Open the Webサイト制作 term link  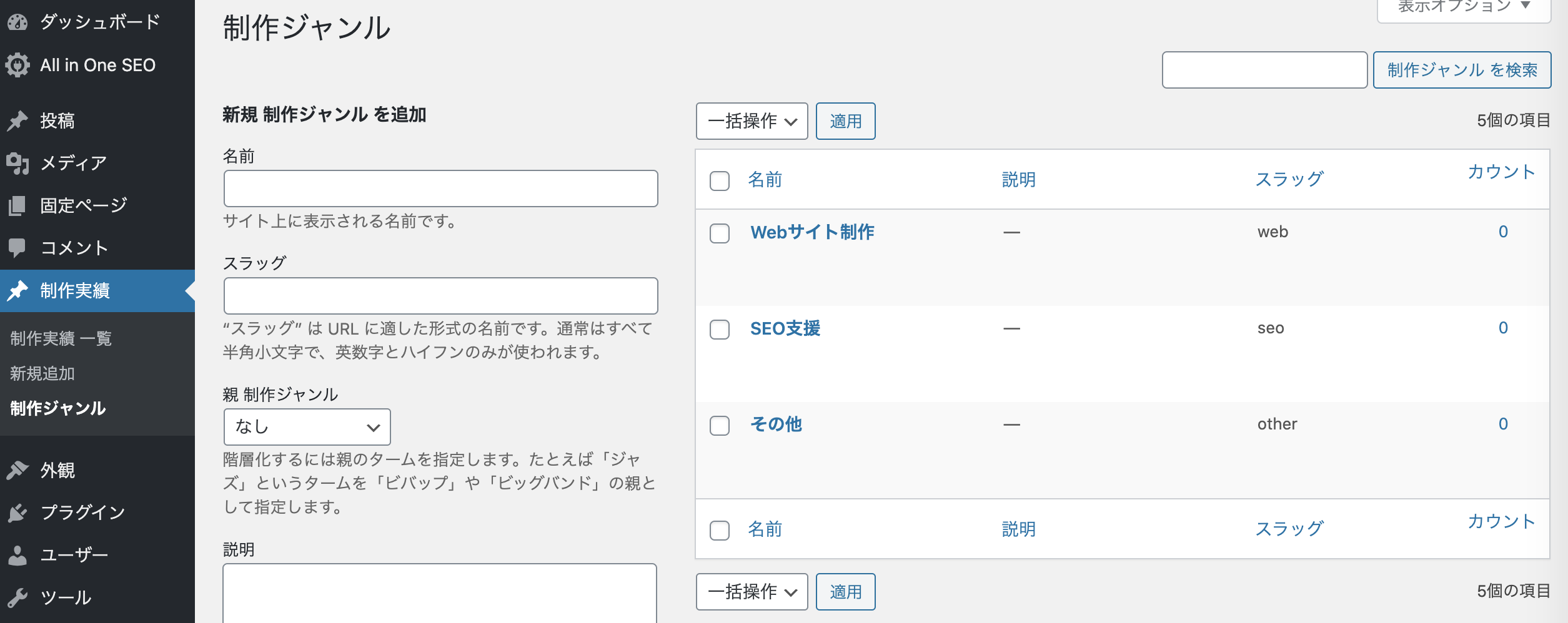812,232
